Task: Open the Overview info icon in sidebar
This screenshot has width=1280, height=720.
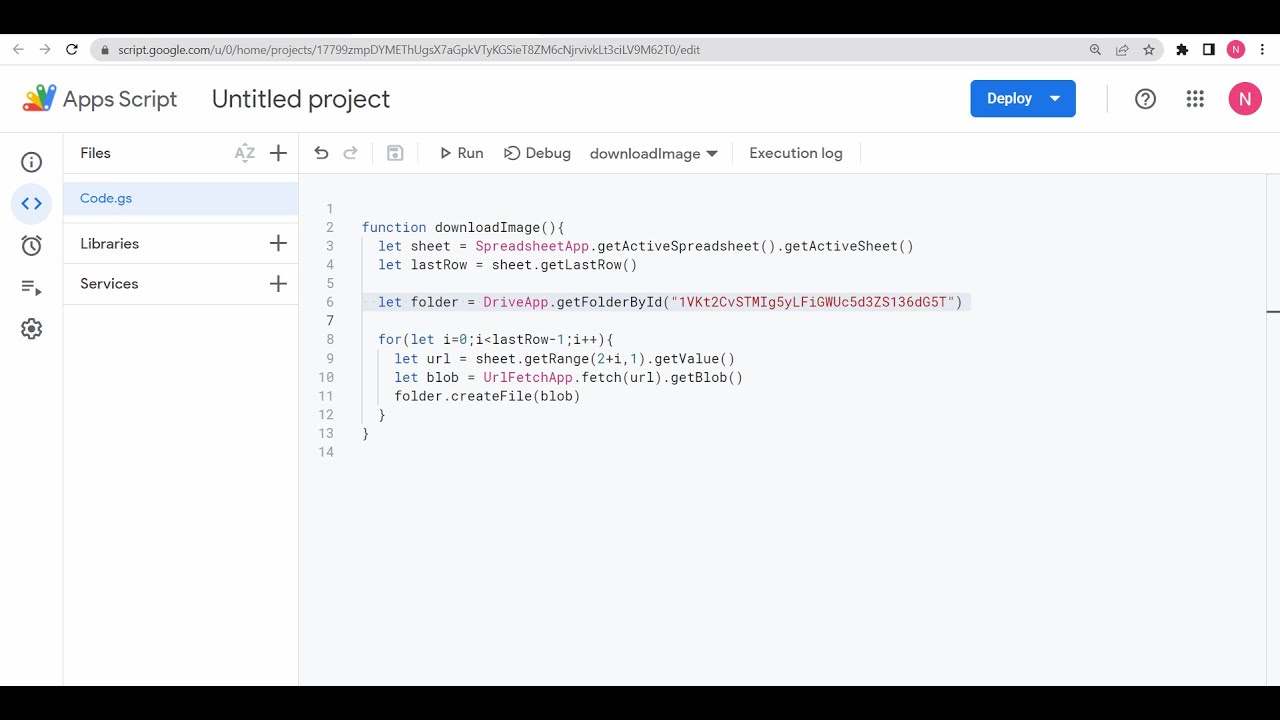Action: [x=31, y=162]
